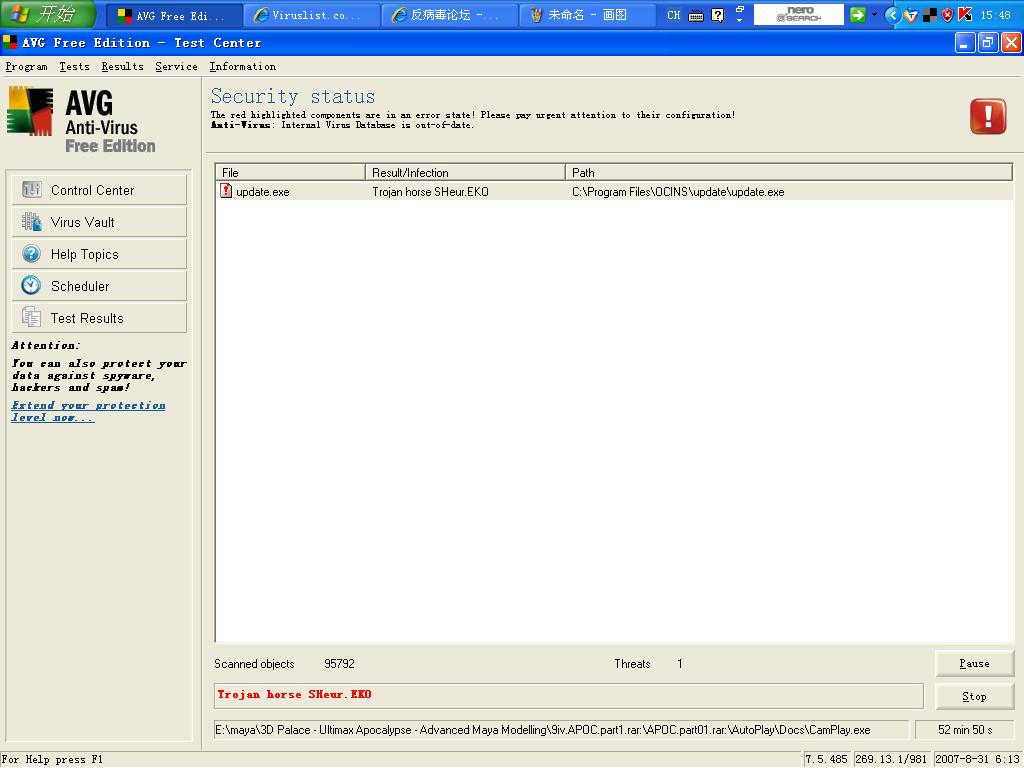Click the language bar restore icon

point(740,9)
